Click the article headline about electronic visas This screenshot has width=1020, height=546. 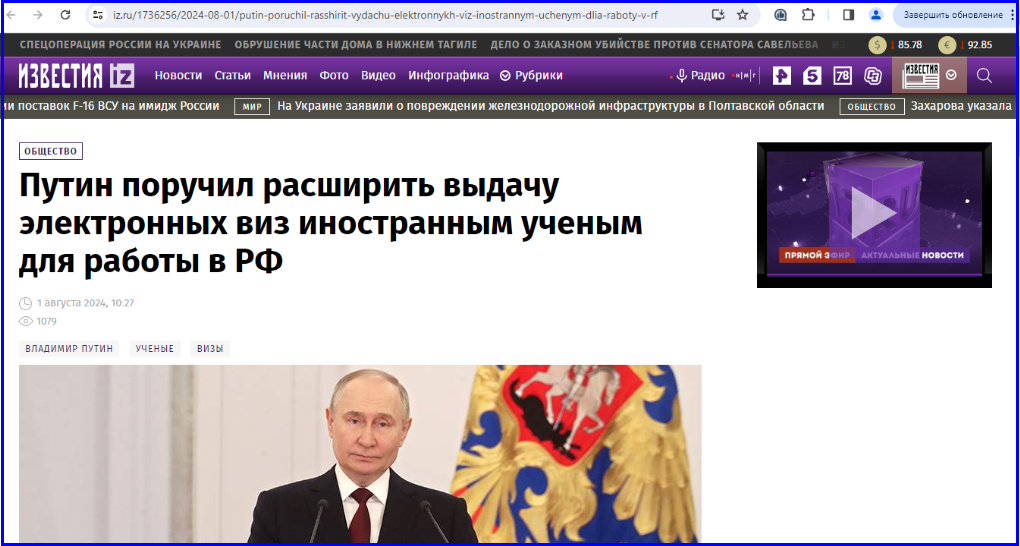coord(331,224)
